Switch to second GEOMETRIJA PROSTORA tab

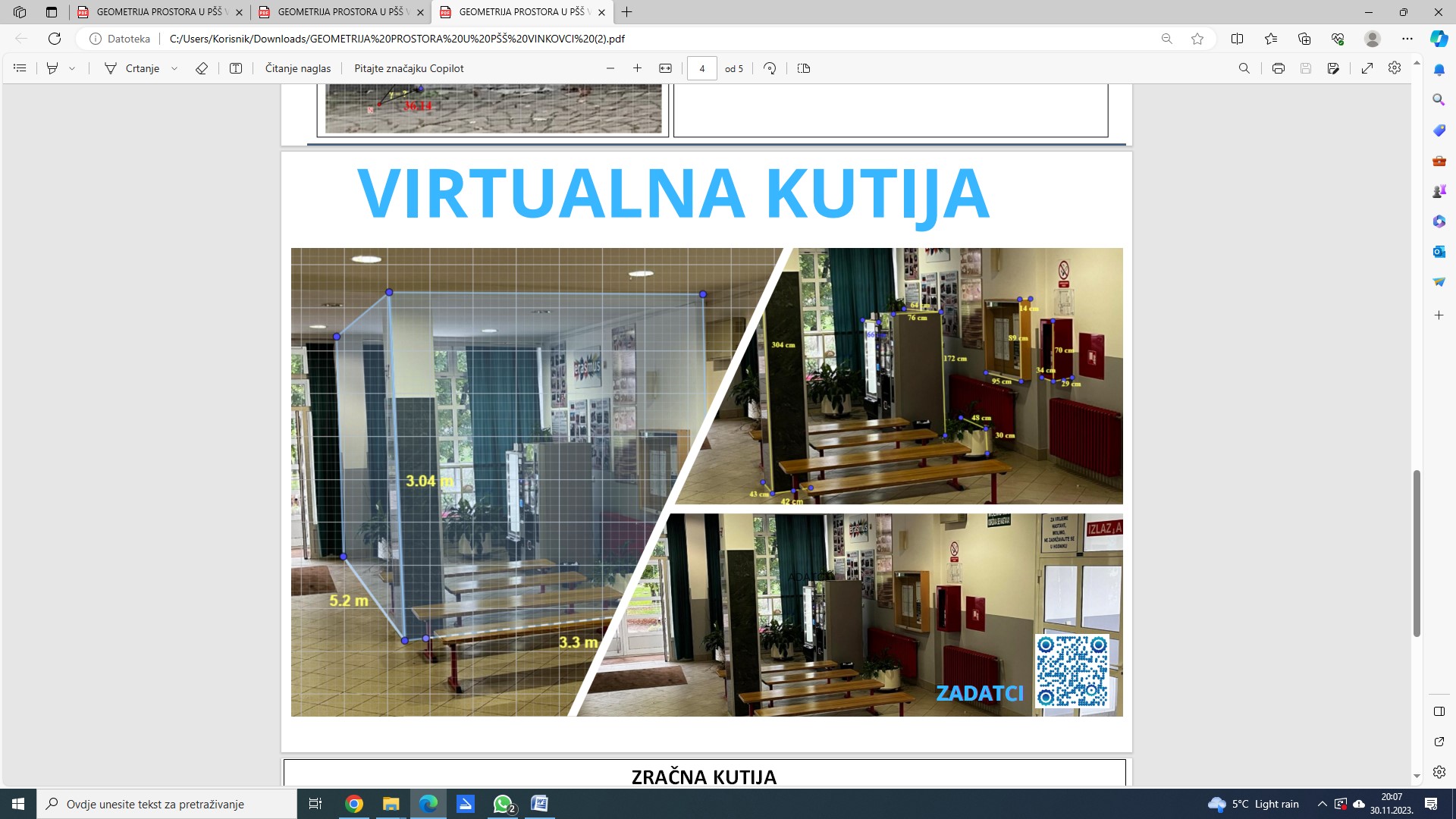340,12
